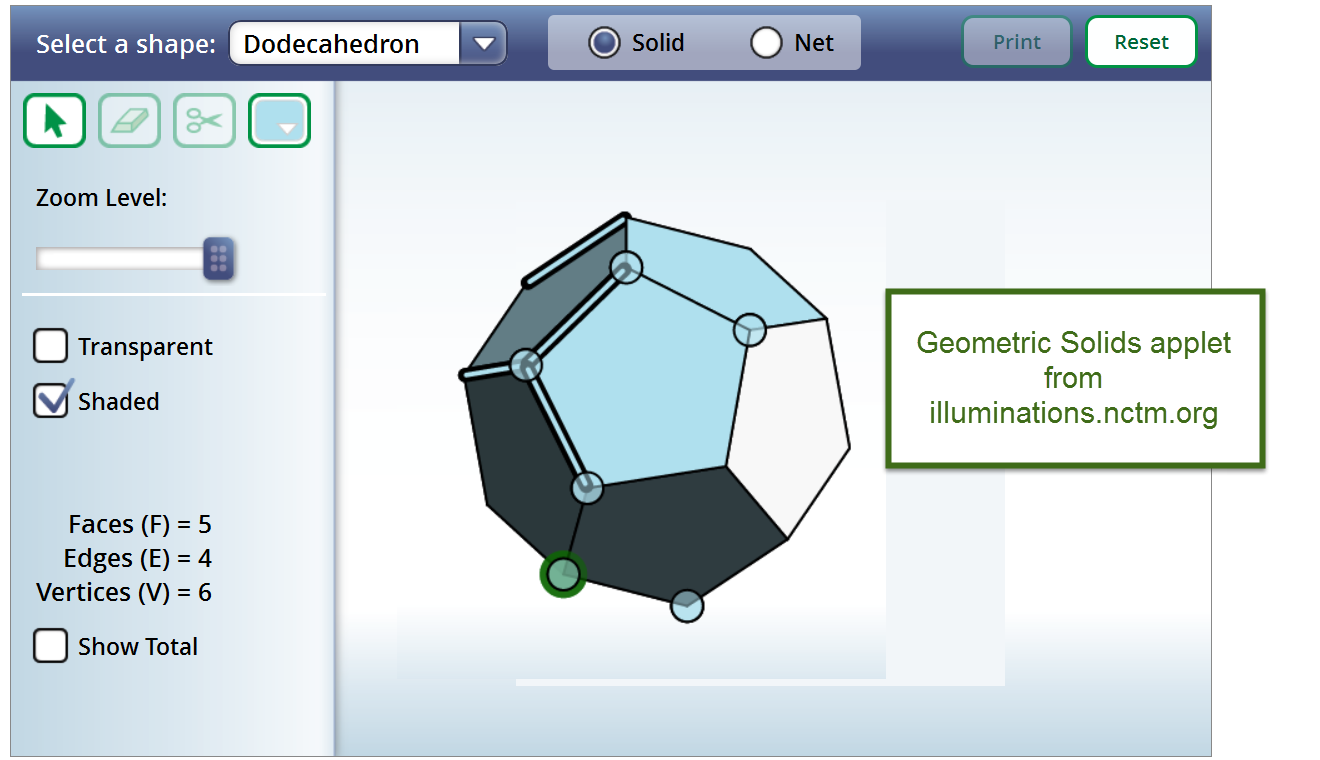Image resolution: width=1320 pixels, height=760 pixels.
Task: Click the highlighted green vertex on the dodecahedron
Action: (561, 576)
